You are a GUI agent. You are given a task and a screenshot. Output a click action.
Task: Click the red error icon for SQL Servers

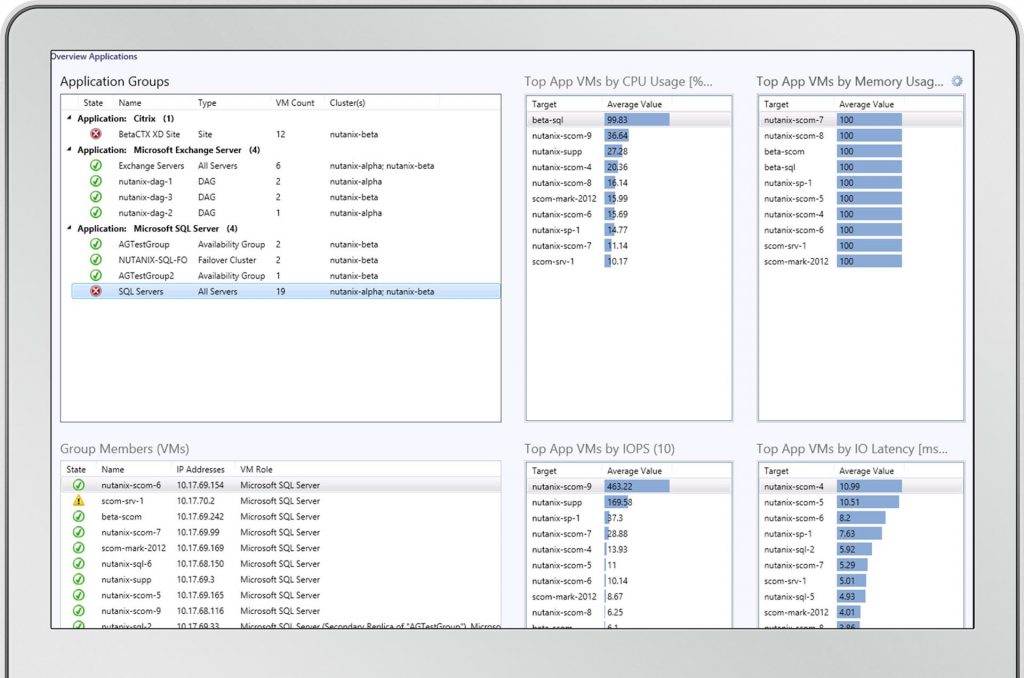(x=96, y=291)
